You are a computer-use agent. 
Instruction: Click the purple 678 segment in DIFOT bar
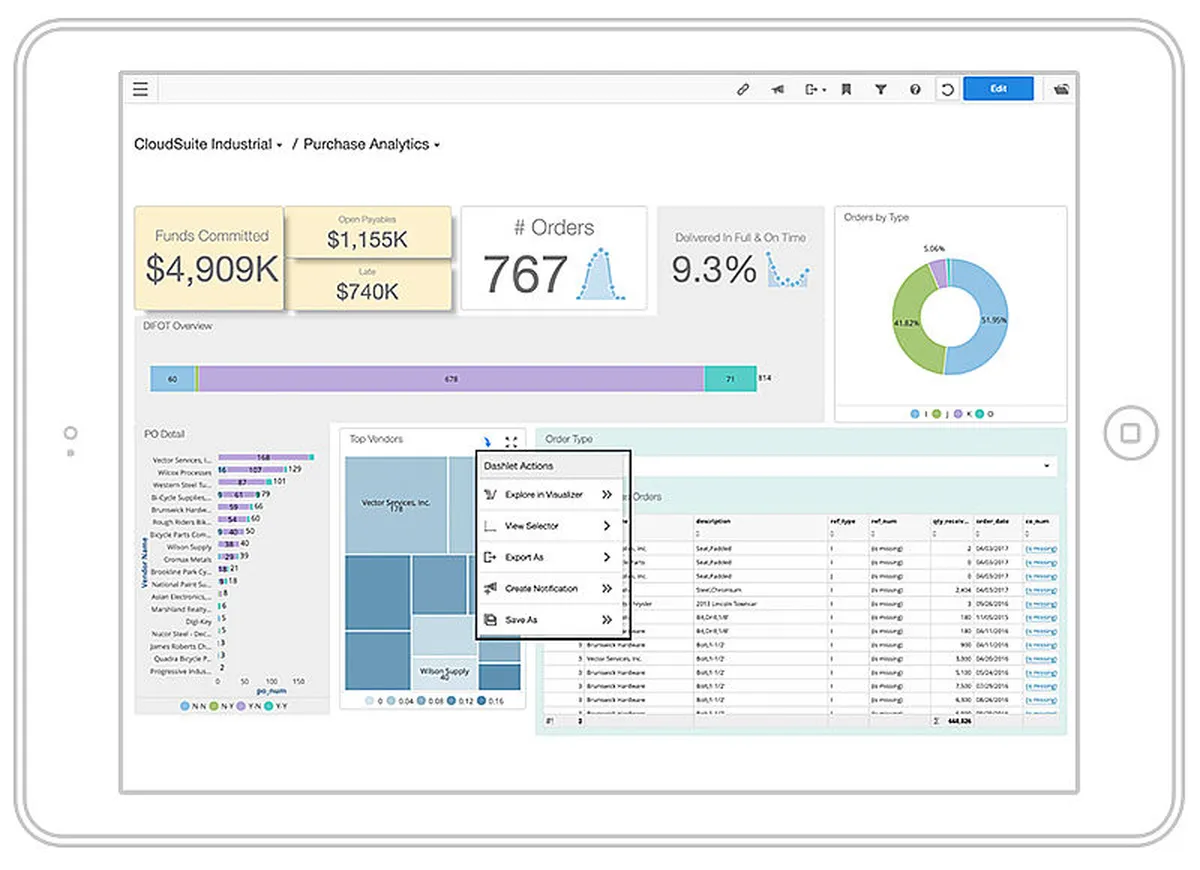[451, 379]
